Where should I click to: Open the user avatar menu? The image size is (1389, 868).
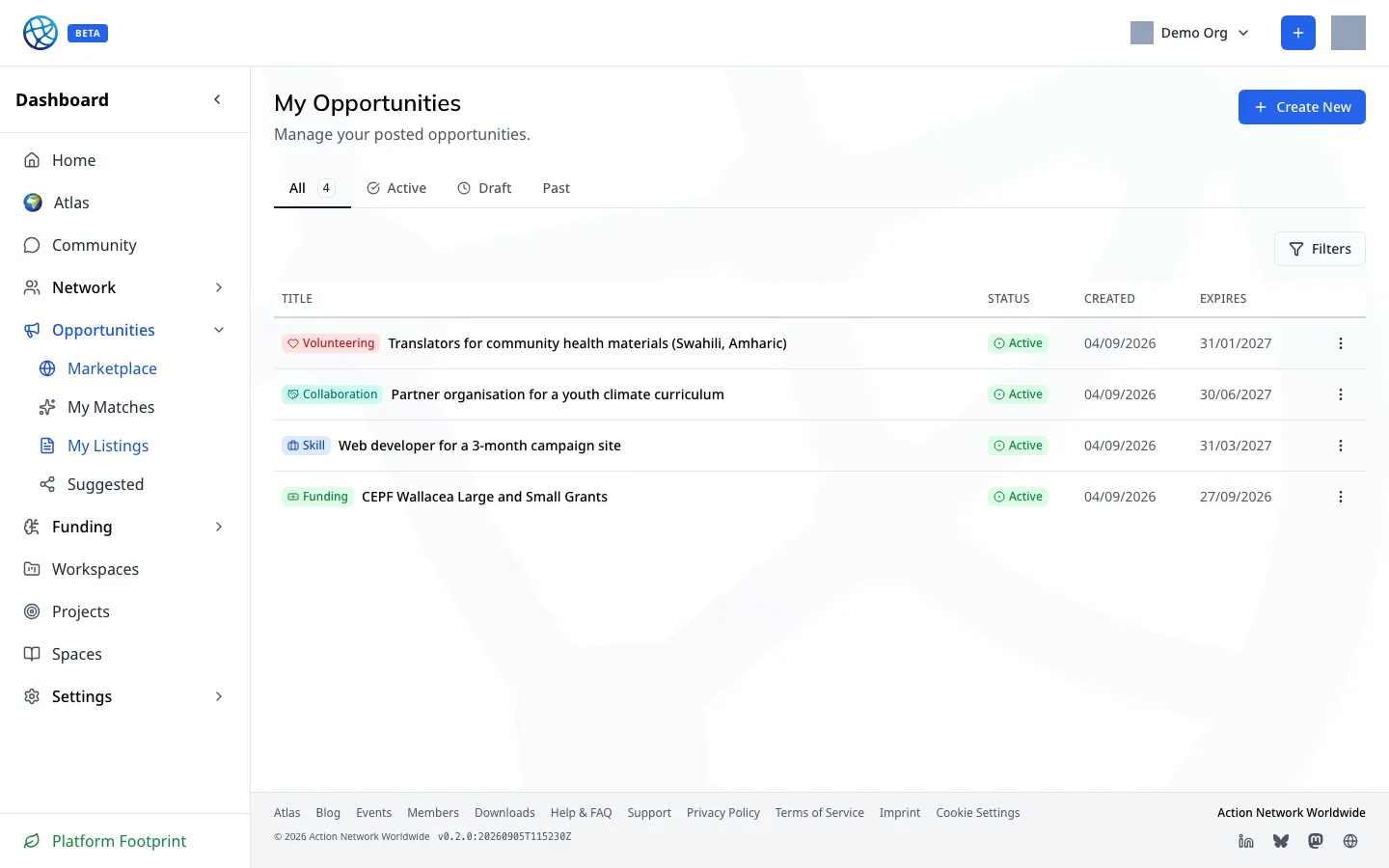tap(1348, 33)
